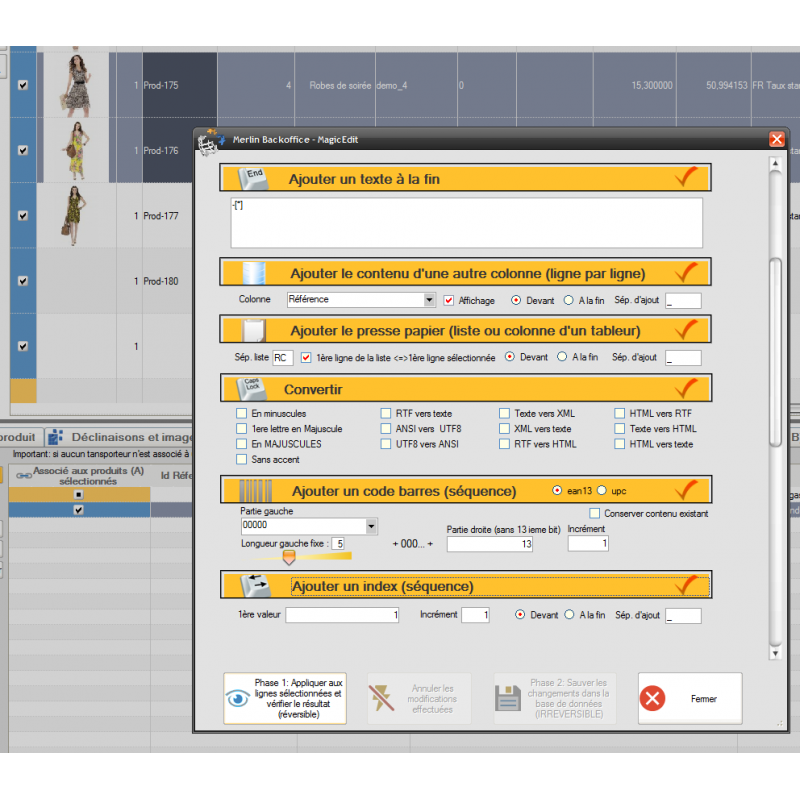Enable the En minuscules checkbox
This screenshot has width=800, height=800.
click(241, 413)
